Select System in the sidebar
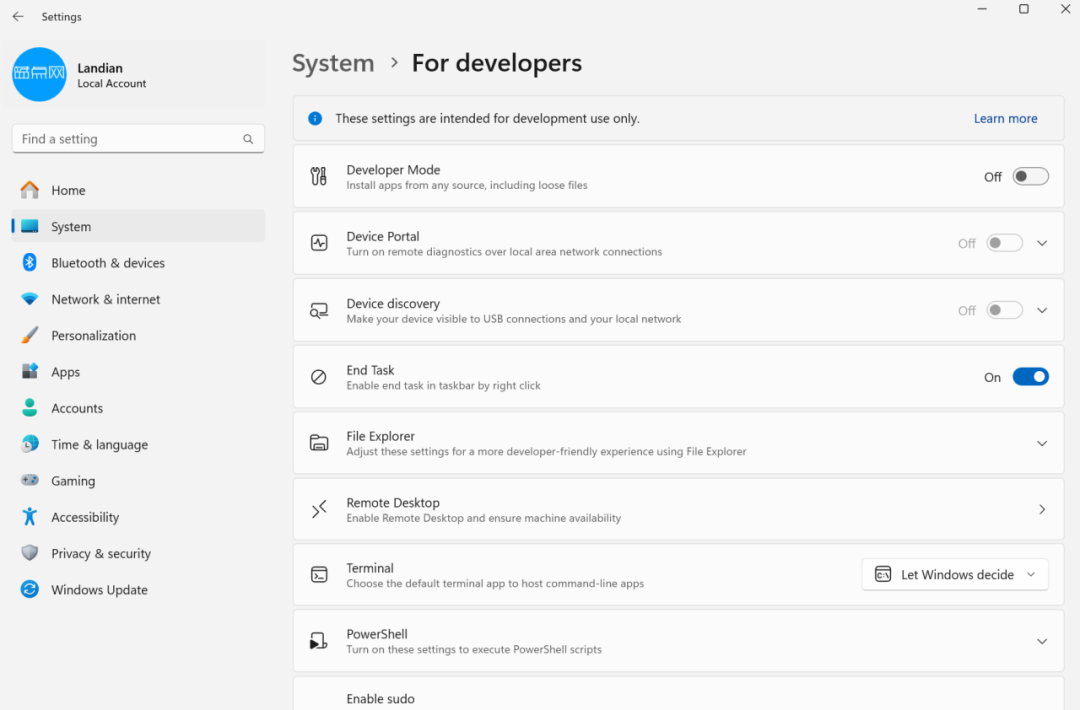Image resolution: width=1080 pixels, height=710 pixels. (x=138, y=227)
